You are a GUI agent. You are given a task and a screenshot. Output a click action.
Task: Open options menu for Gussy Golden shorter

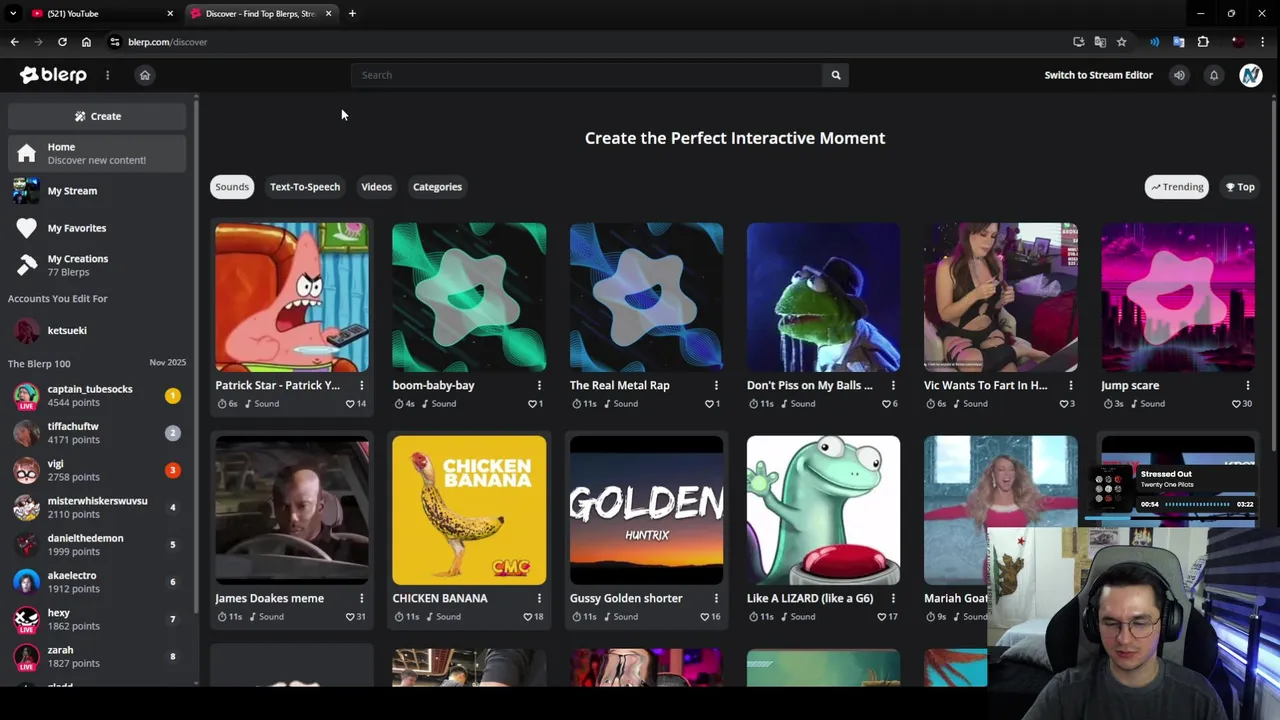(x=716, y=598)
